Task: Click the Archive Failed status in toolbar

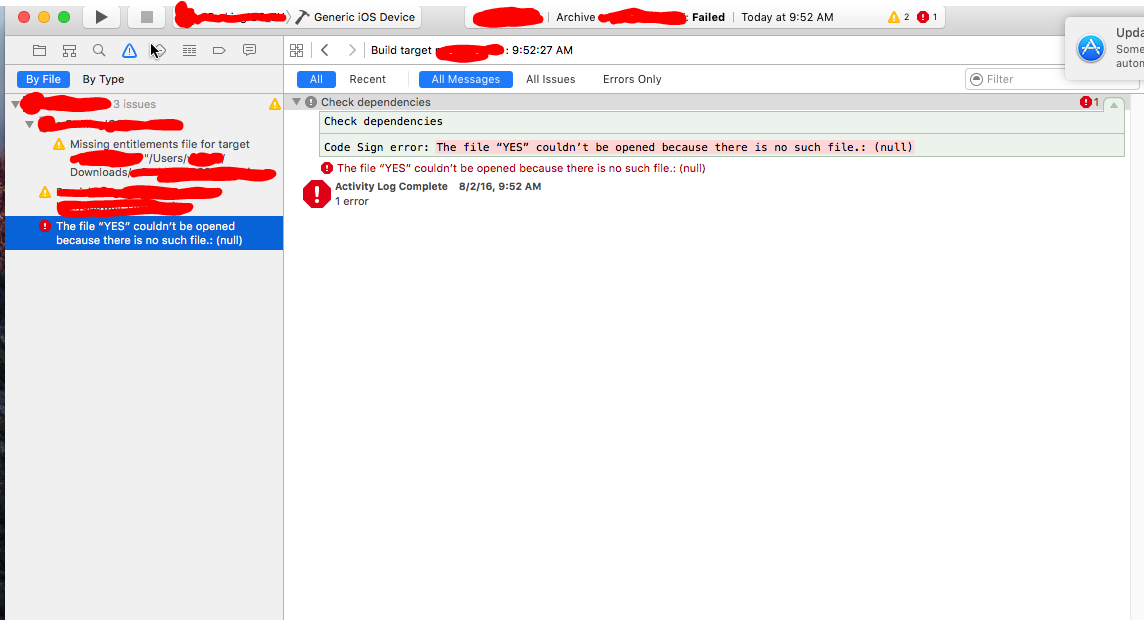Action: point(641,17)
